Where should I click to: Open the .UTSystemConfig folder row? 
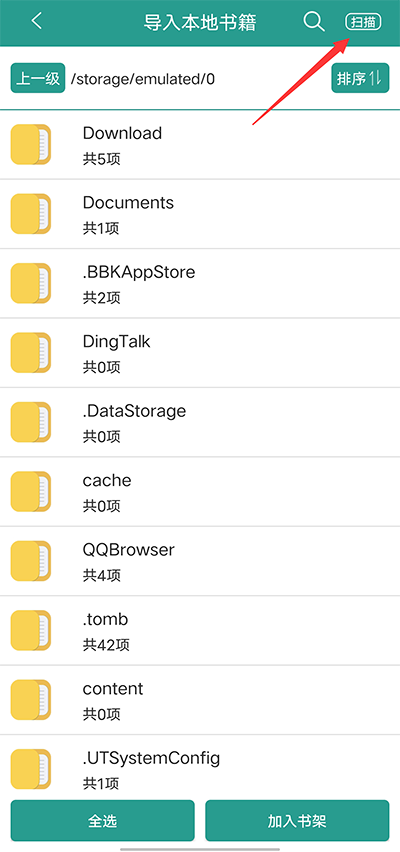(200, 767)
